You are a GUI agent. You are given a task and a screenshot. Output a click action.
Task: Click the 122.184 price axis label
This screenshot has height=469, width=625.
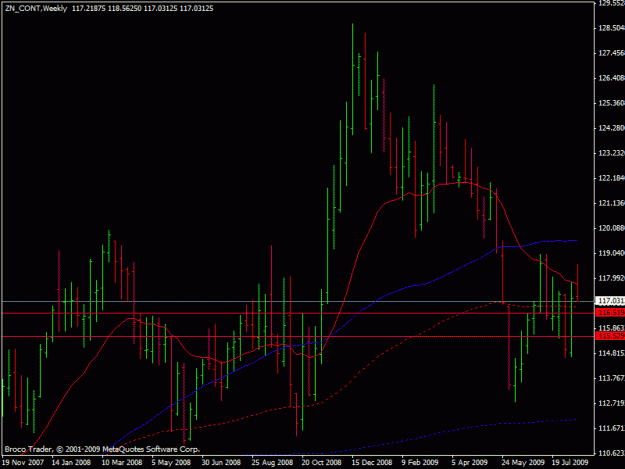[x=611, y=178]
